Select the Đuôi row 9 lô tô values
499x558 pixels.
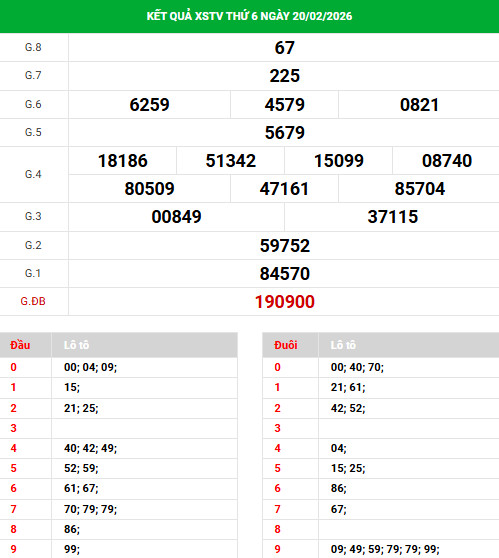pos(385,549)
